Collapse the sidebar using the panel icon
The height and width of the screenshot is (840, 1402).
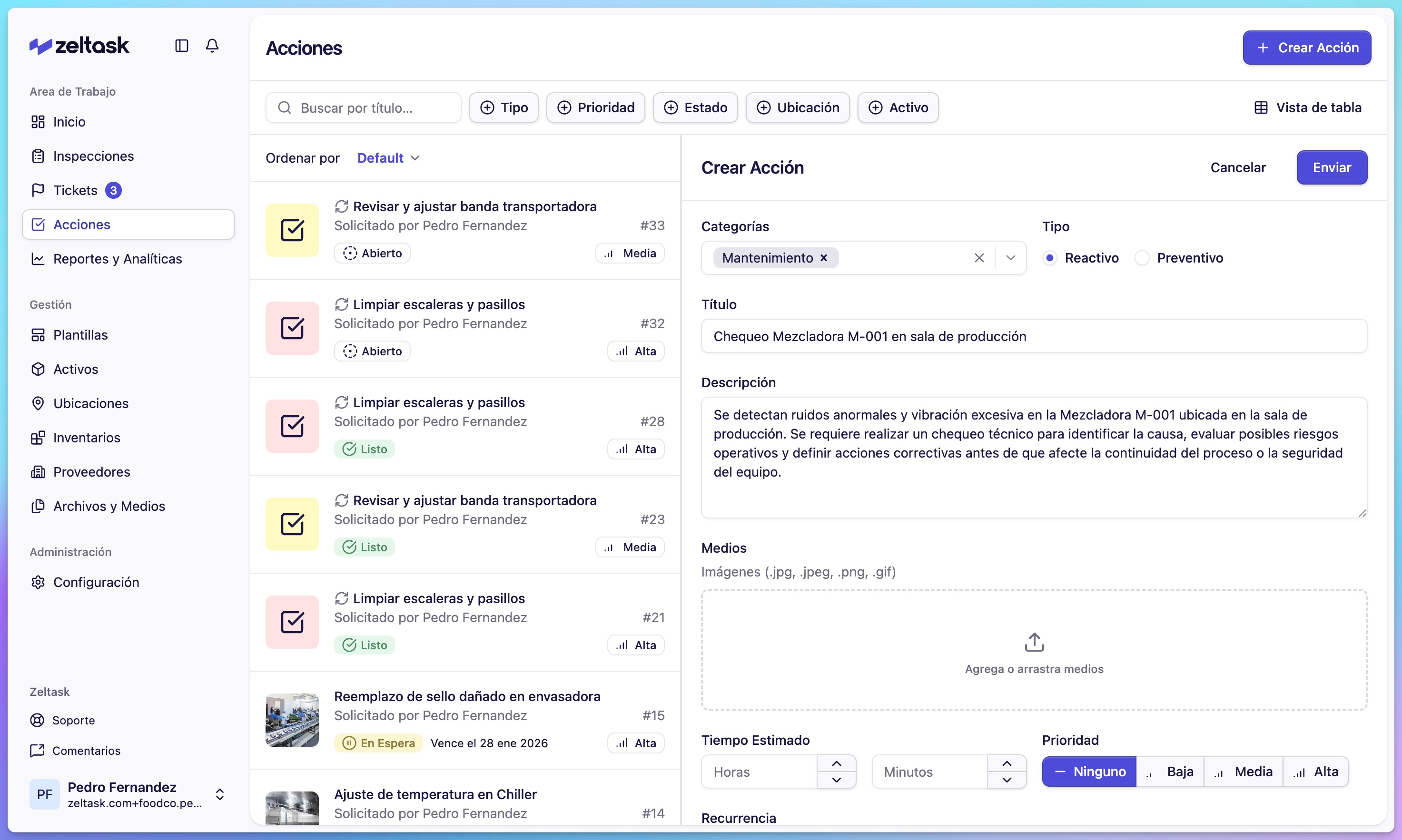[x=181, y=46]
